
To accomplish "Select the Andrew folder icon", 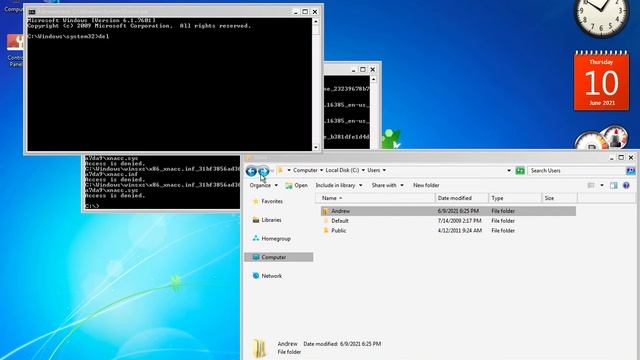I will pyautogui.click(x=325, y=211).
